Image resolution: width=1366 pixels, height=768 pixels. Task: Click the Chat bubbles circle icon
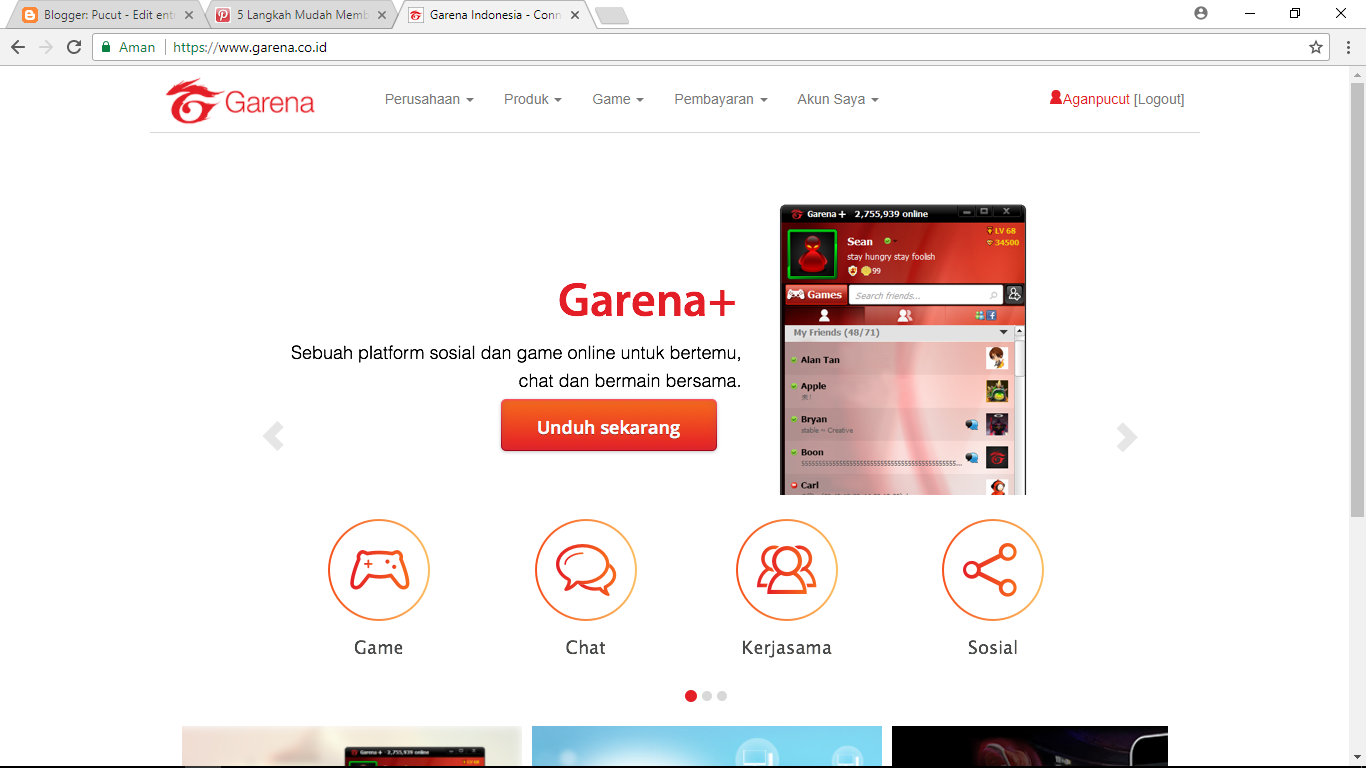(586, 570)
